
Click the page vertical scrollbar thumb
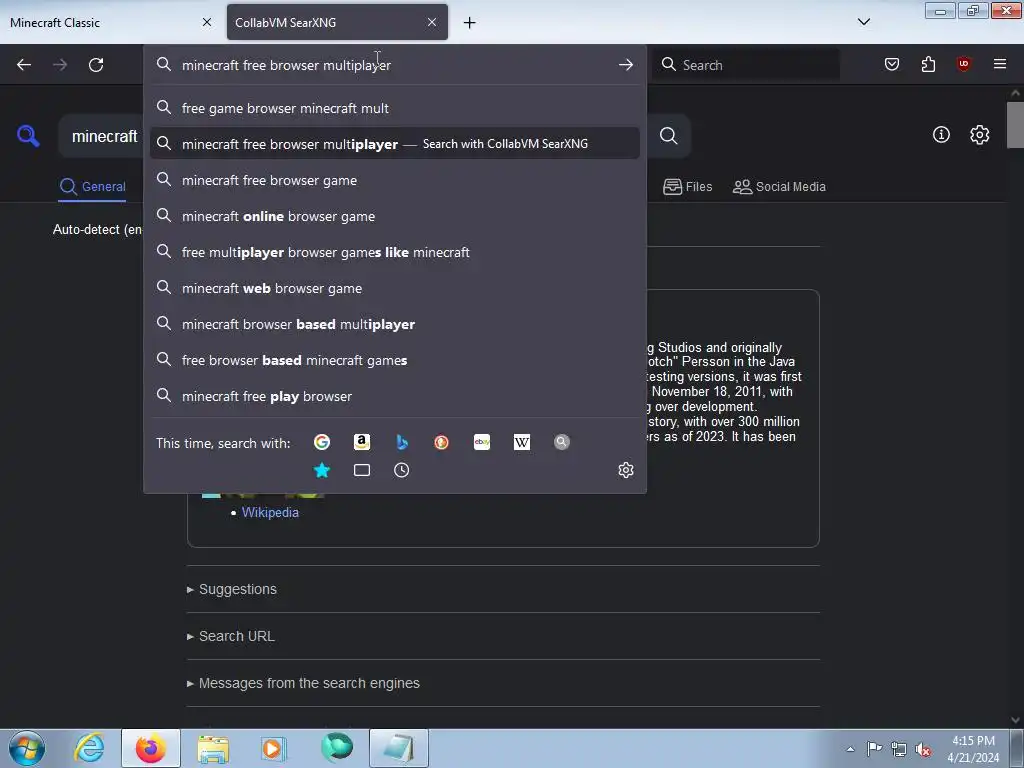[1015, 125]
